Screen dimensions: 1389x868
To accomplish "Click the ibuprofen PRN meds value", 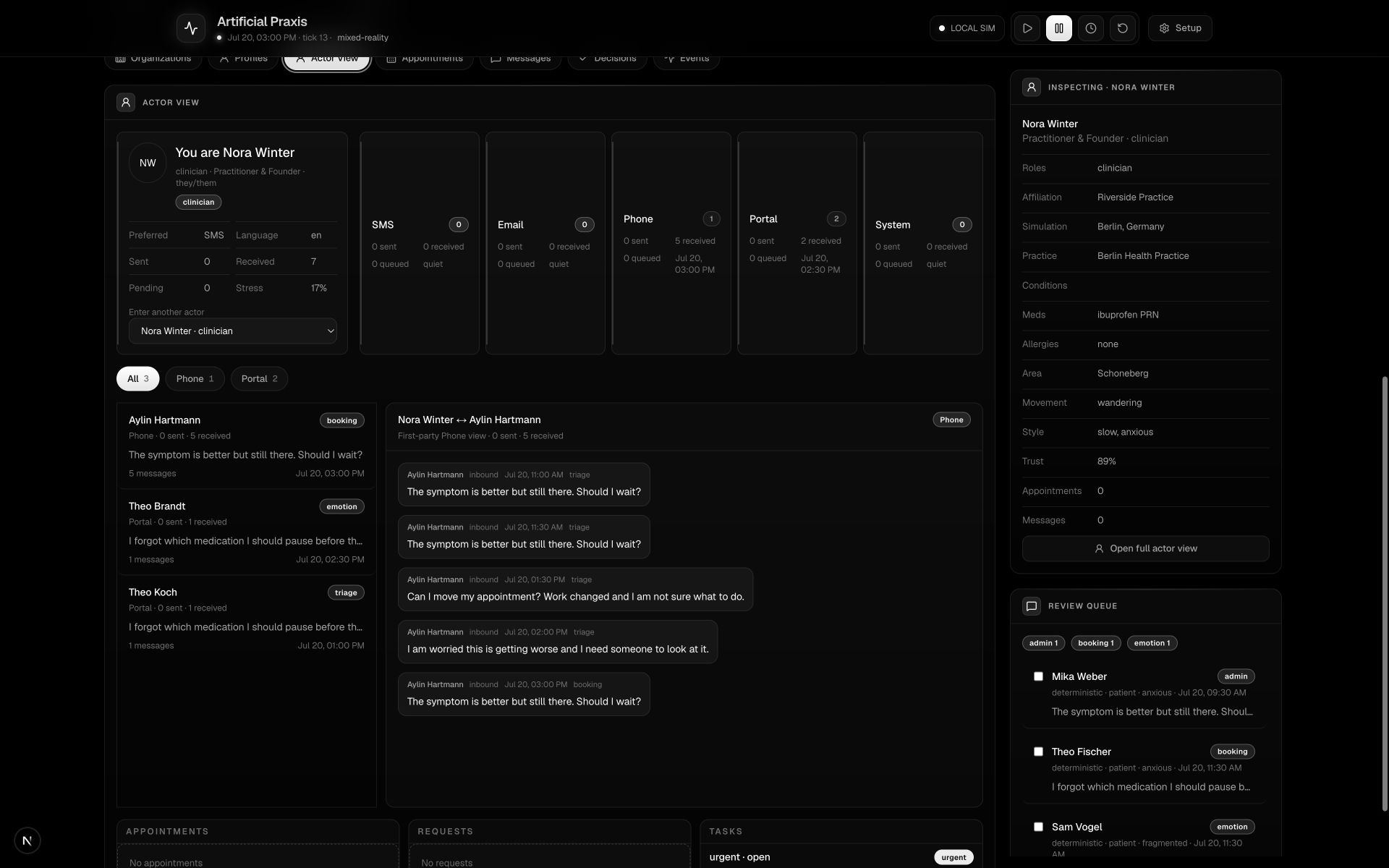I will pos(1128,315).
